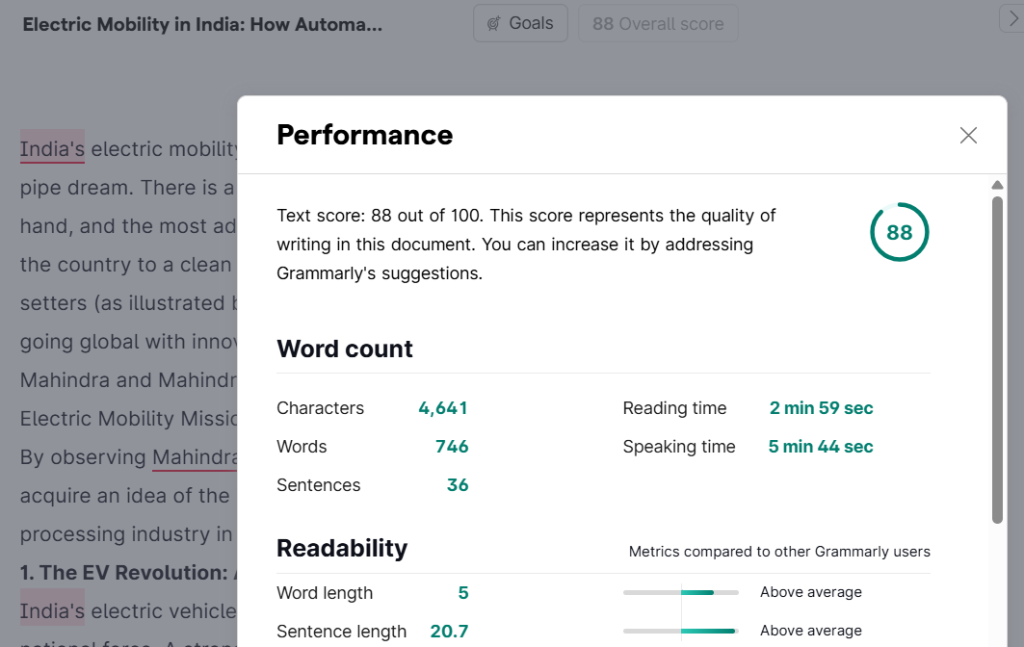
Task: Click the Words count value 746
Action: click(451, 447)
